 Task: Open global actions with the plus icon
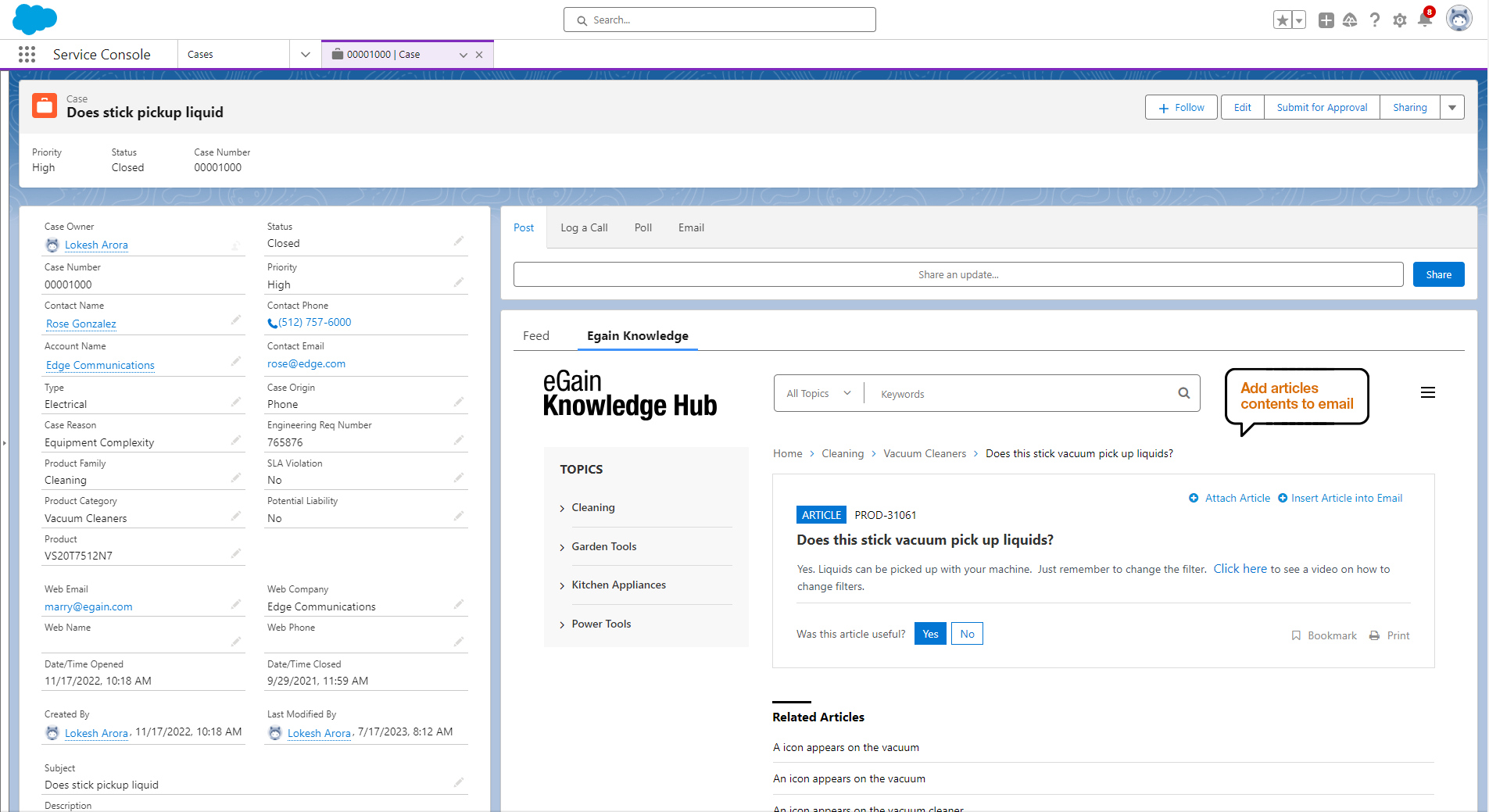click(1325, 20)
